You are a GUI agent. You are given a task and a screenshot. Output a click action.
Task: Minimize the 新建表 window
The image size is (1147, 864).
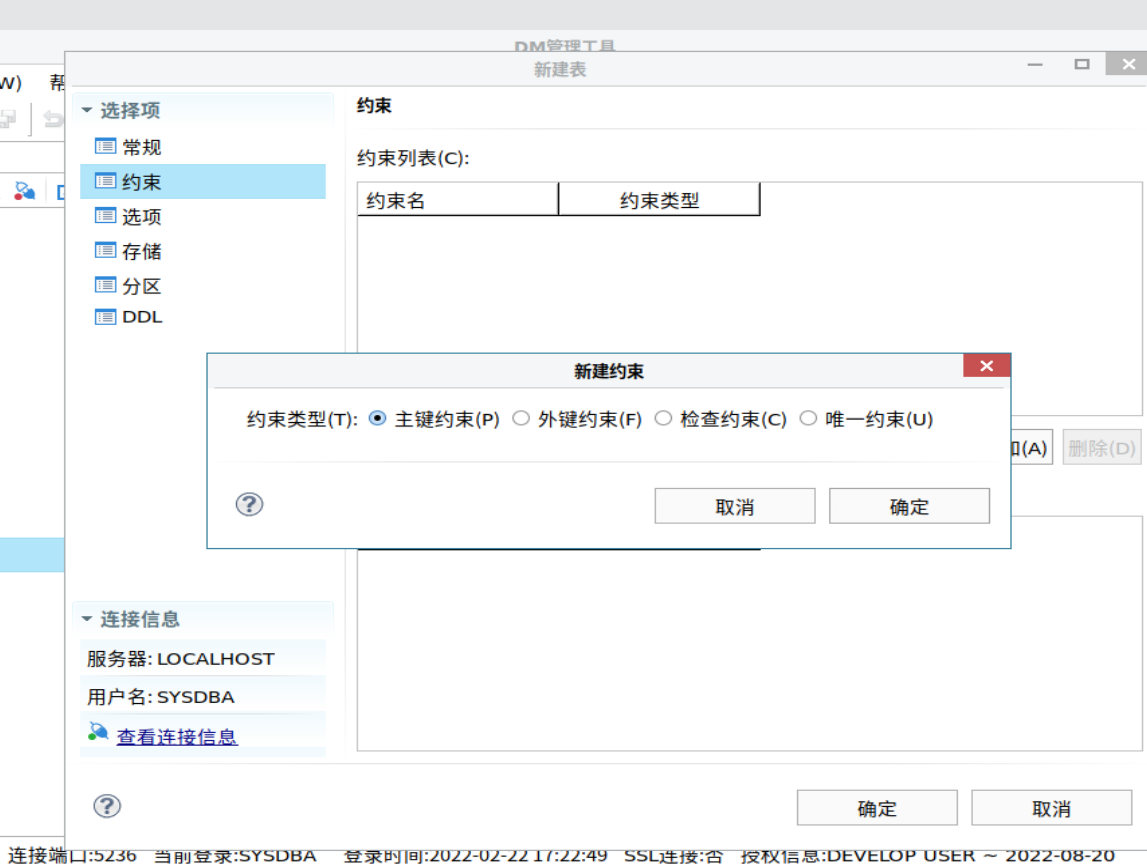click(1035, 64)
